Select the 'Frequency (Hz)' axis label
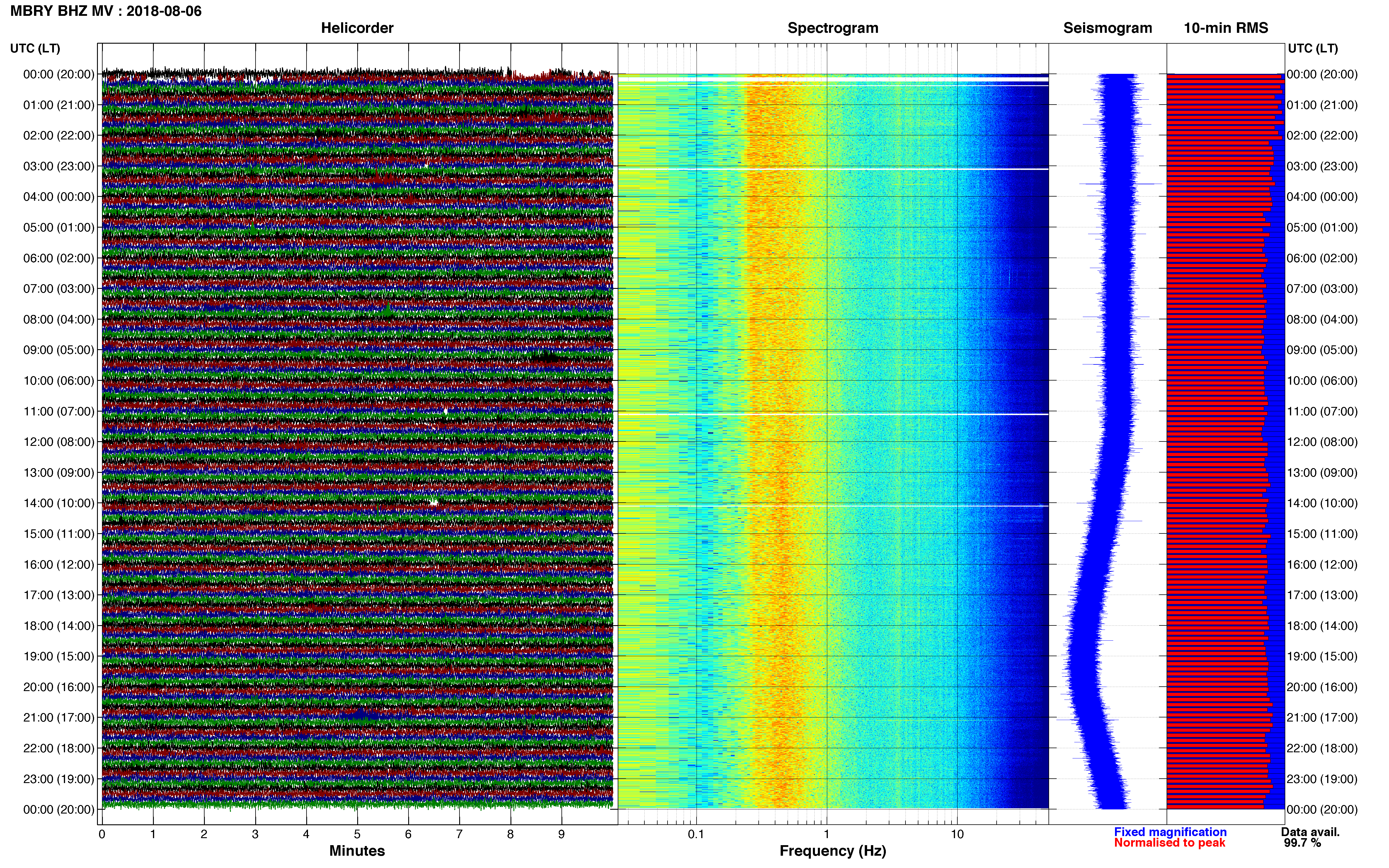This screenshot has width=1389, height=868. coord(833,851)
